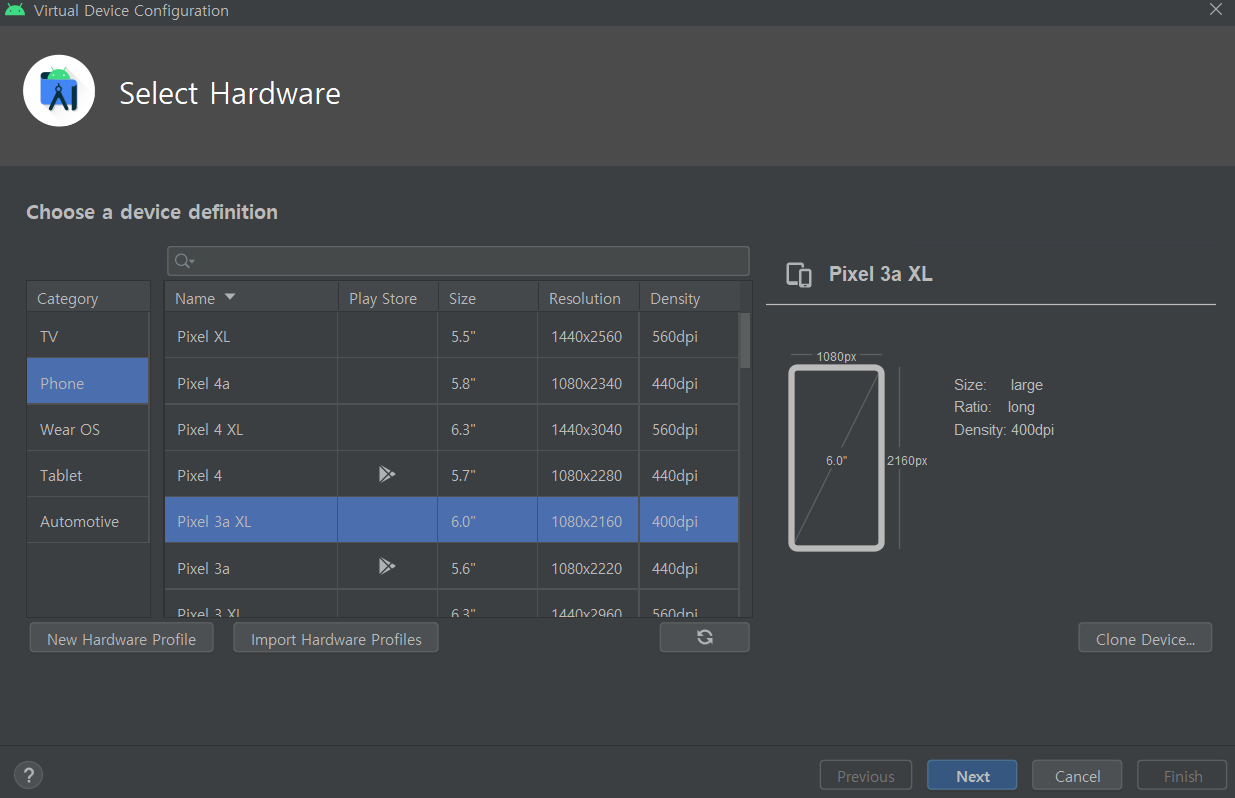The image size is (1235, 798).
Task: Sort by the Size column header
Action: (x=488, y=298)
